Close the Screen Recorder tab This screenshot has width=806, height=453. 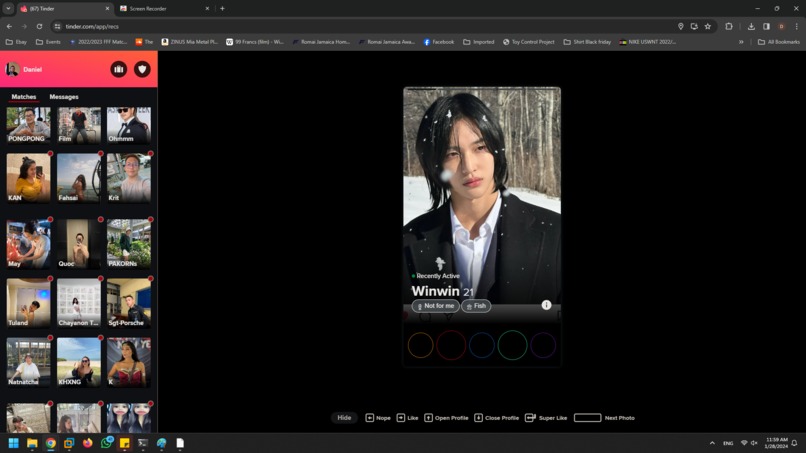(x=207, y=9)
